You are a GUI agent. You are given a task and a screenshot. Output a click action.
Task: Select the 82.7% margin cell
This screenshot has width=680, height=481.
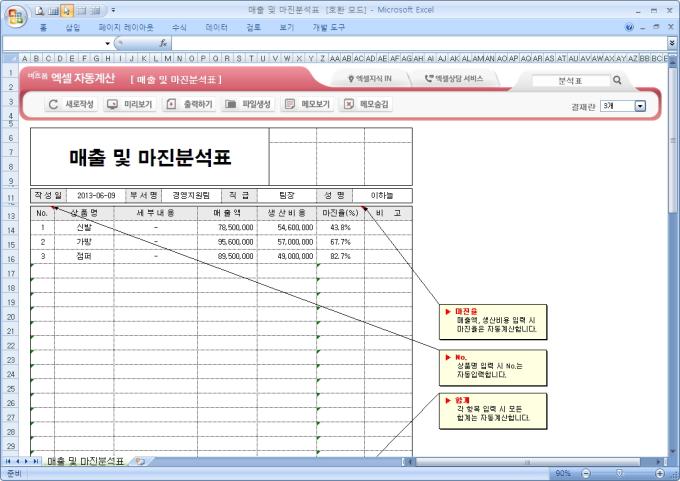tap(340, 256)
